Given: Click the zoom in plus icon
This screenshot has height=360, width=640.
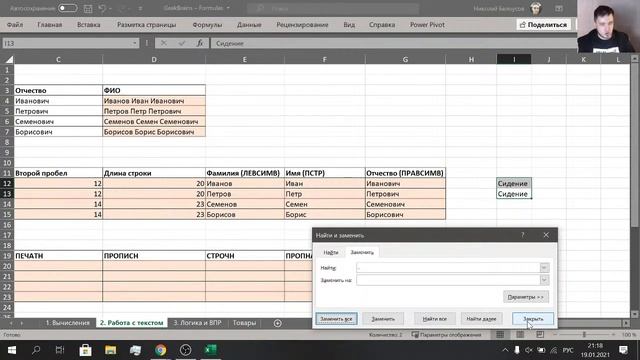Looking at the screenshot, I should pyautogui.click(x=613, y=335).
